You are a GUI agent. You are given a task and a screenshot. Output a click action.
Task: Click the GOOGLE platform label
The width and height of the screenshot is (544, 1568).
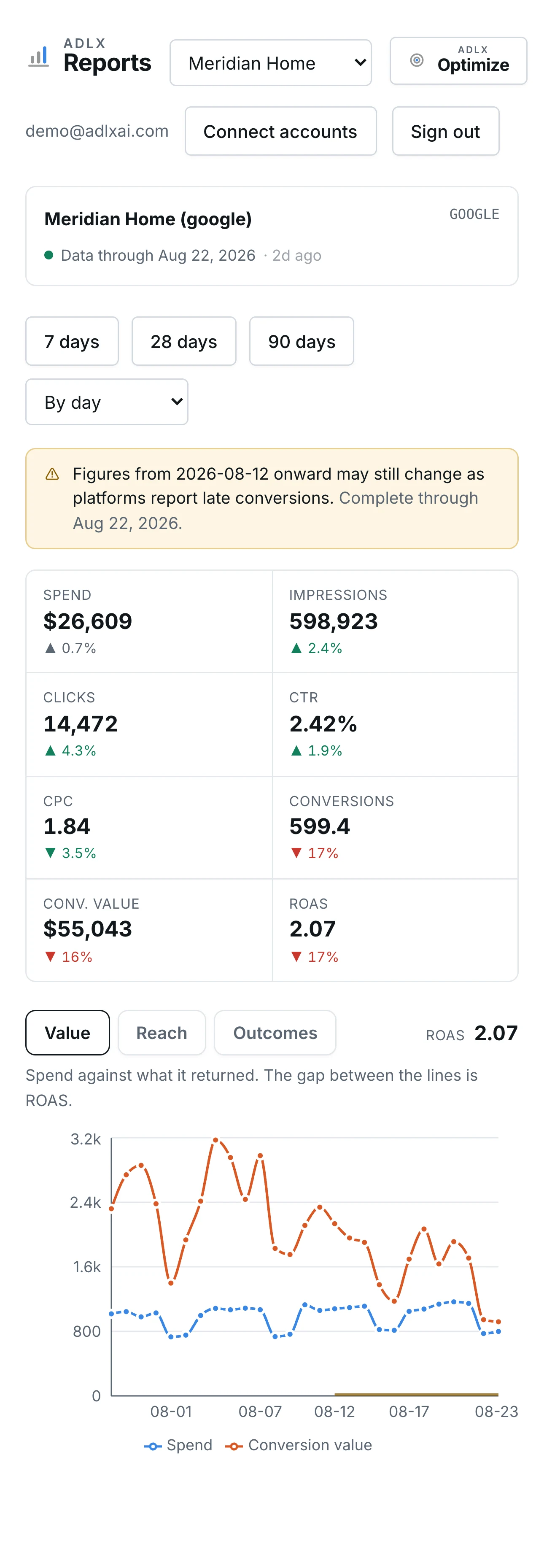tap(475, 214)
